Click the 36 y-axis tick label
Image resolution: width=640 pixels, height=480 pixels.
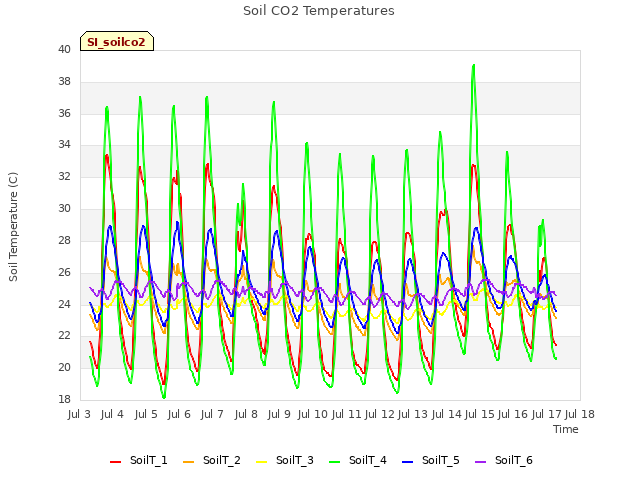(x=64, y=113)
